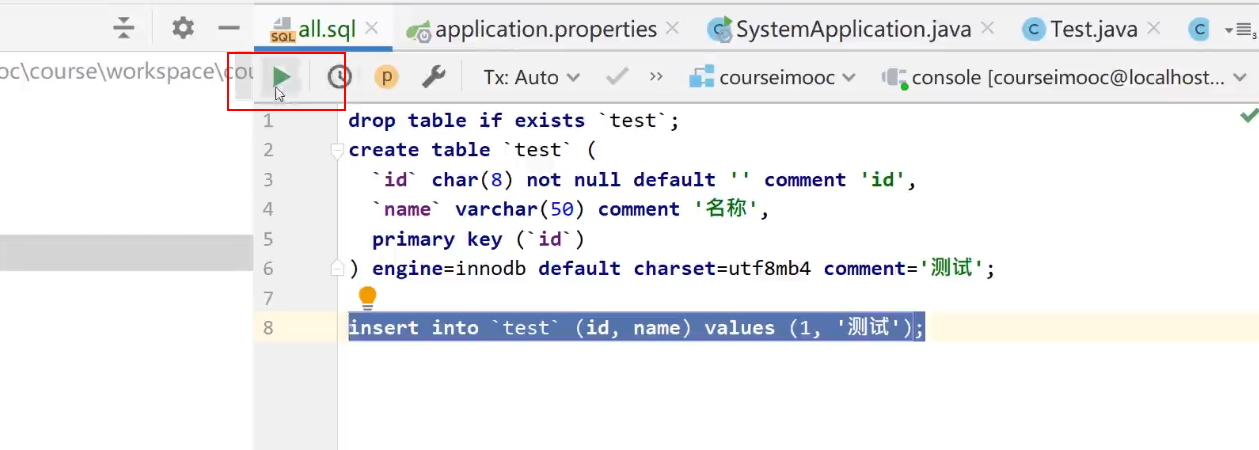The image size is (1259, 450).
Task: Open the project panel gear settings
Action: point(183,28)
